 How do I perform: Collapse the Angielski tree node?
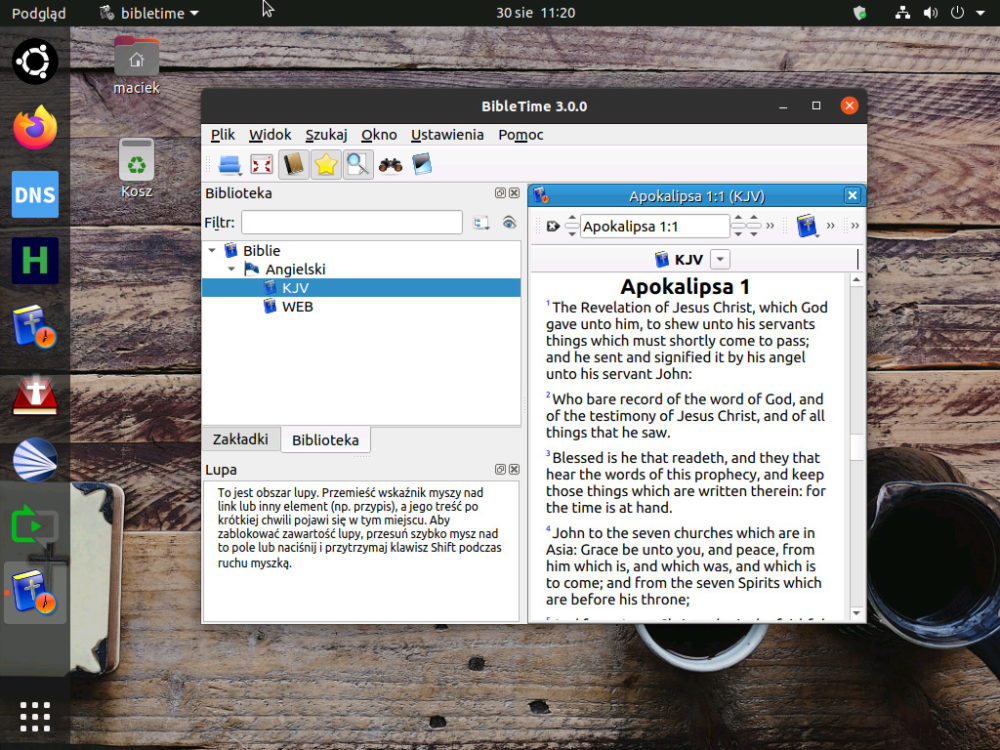coord(232,269)
